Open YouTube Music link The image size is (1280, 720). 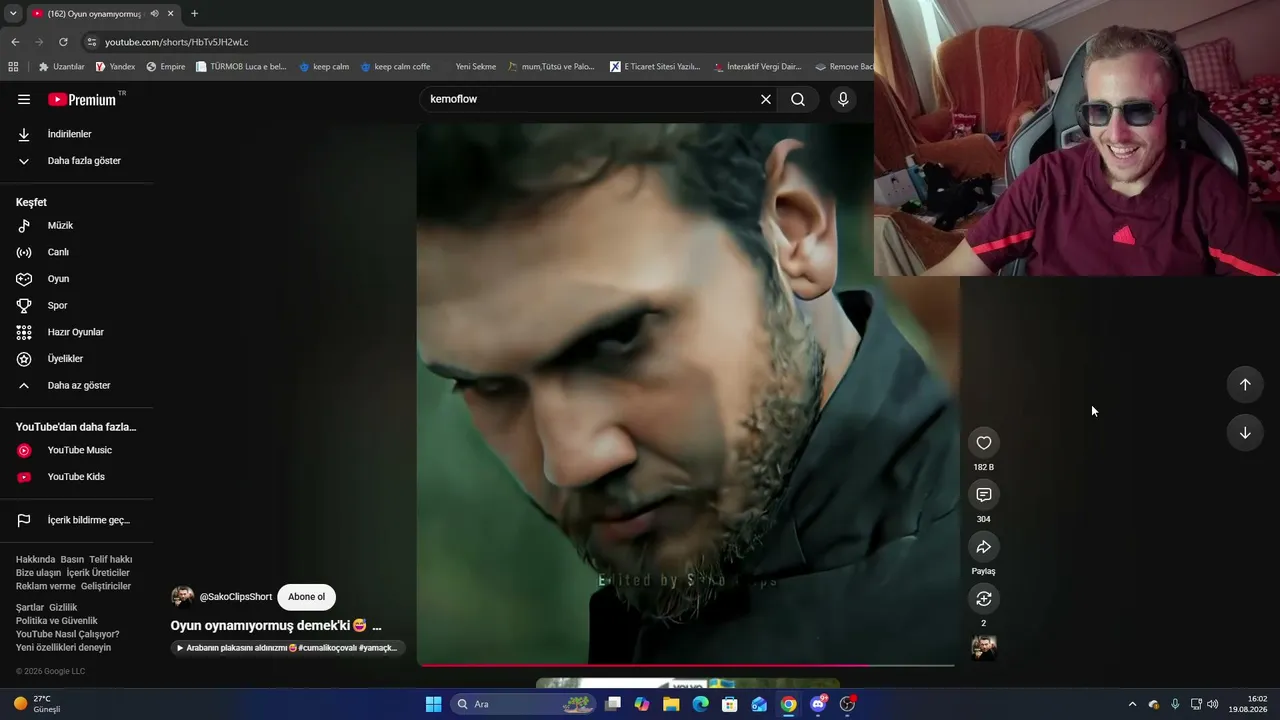point(77,451)
